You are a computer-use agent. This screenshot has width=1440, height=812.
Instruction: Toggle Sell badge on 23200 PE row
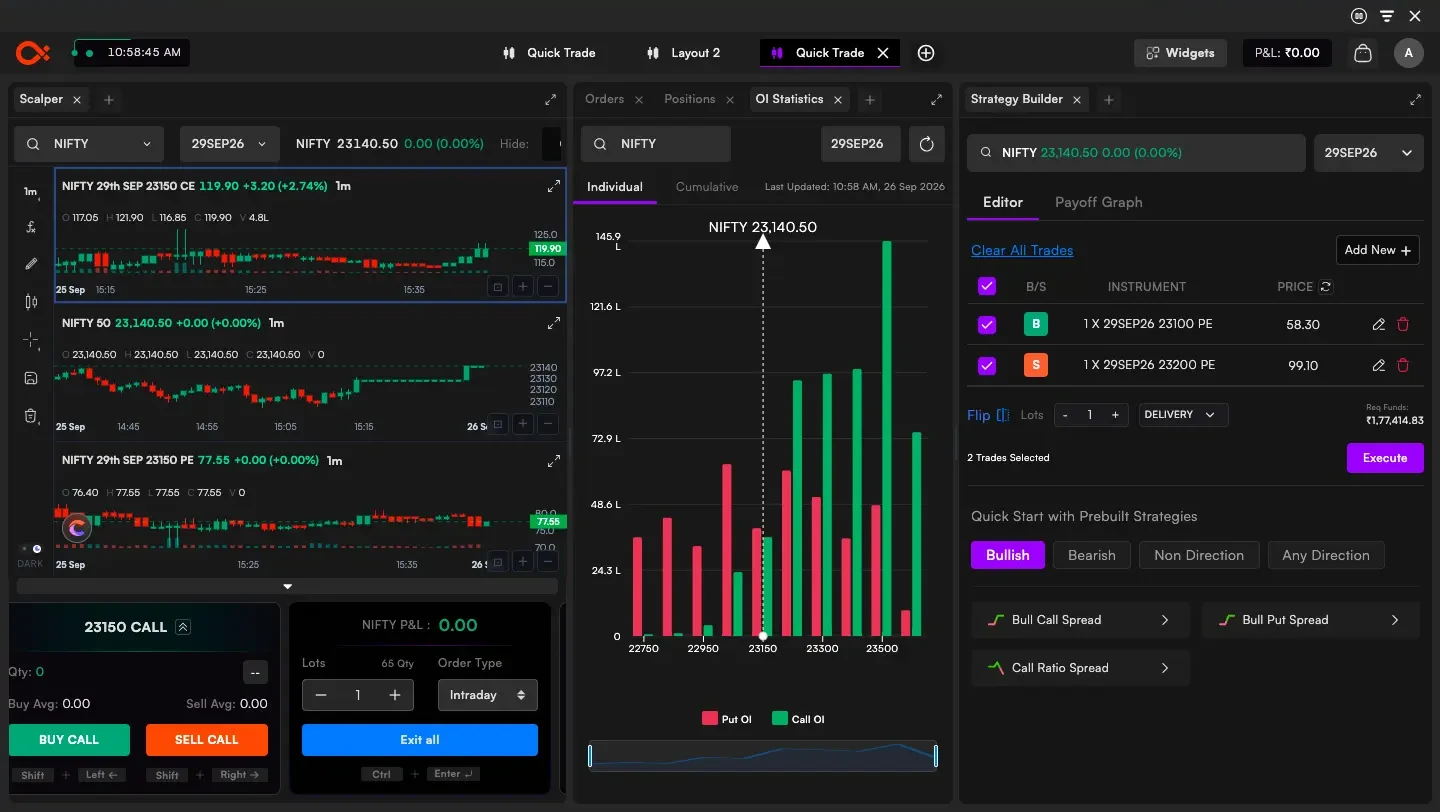coord(1035,365)
